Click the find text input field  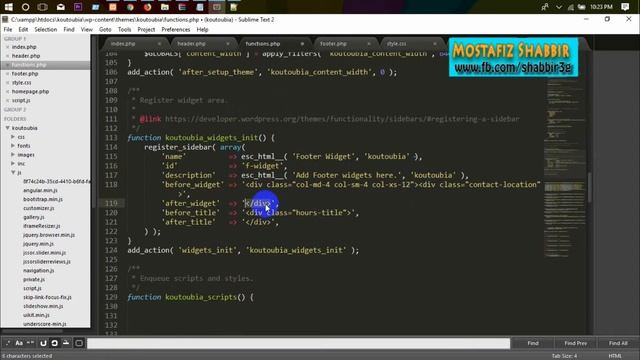click(x=298, y=343)
